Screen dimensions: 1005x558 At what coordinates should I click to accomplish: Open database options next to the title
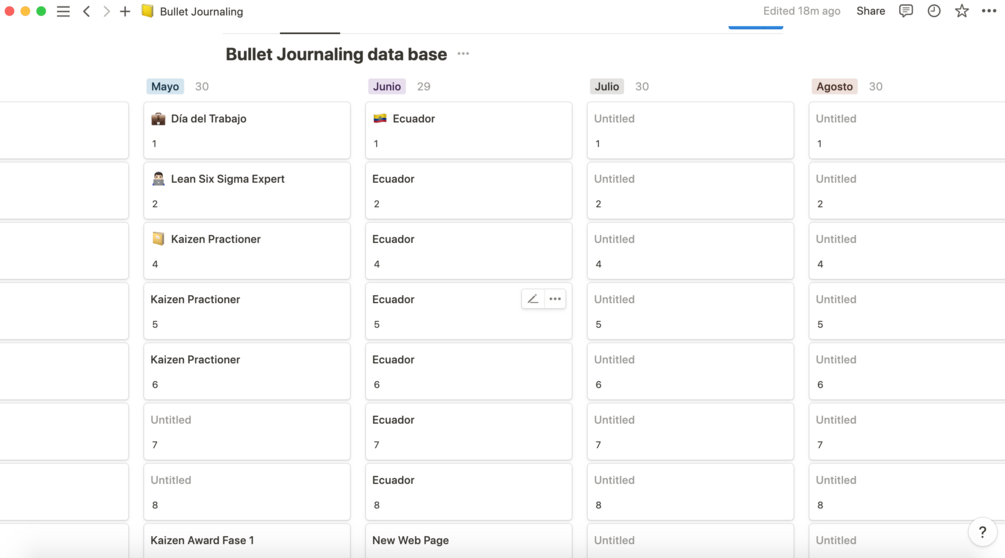click(x=463, y=54)
